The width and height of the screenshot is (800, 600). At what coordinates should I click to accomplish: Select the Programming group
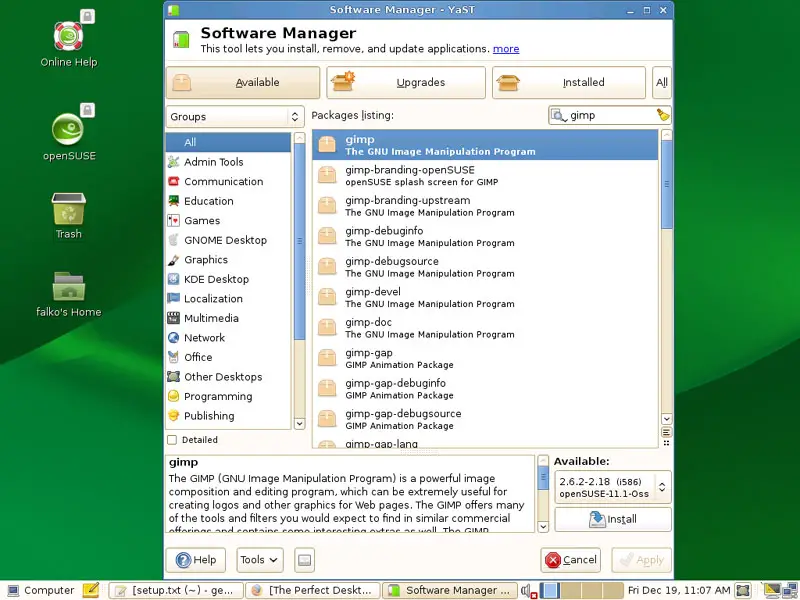(x=229, y=396)
